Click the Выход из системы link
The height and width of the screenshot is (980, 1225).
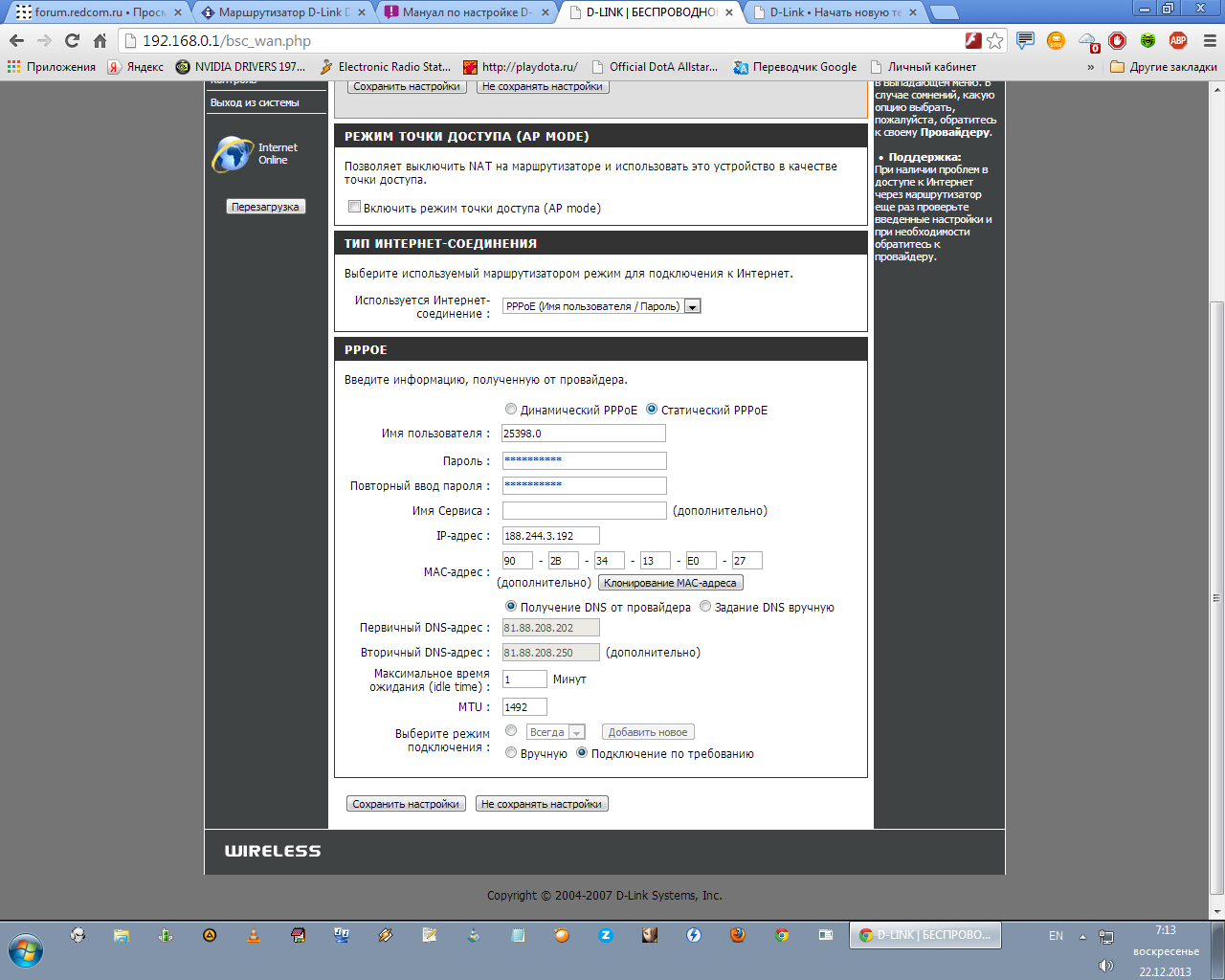pos(255,102)
